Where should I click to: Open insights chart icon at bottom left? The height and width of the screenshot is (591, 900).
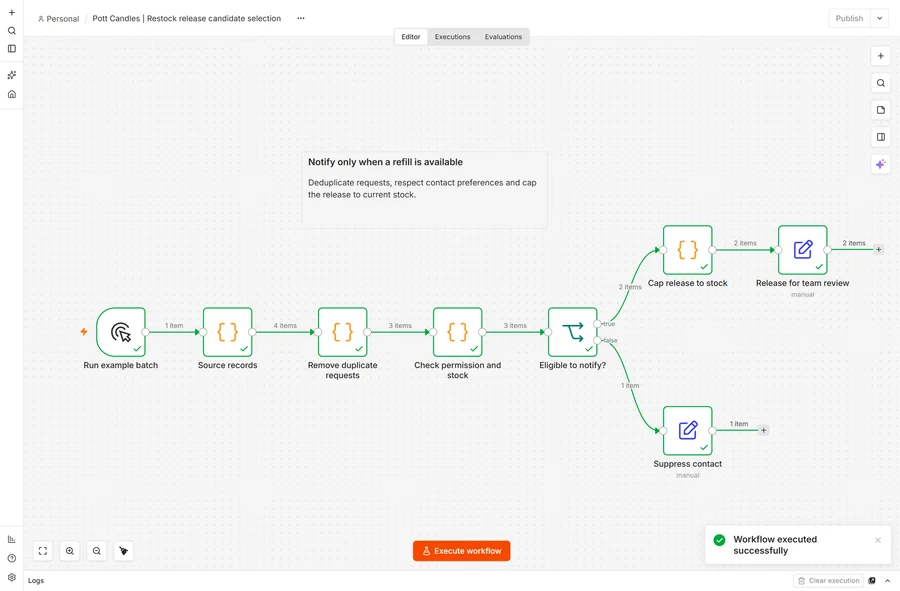[x=11, y=539]
